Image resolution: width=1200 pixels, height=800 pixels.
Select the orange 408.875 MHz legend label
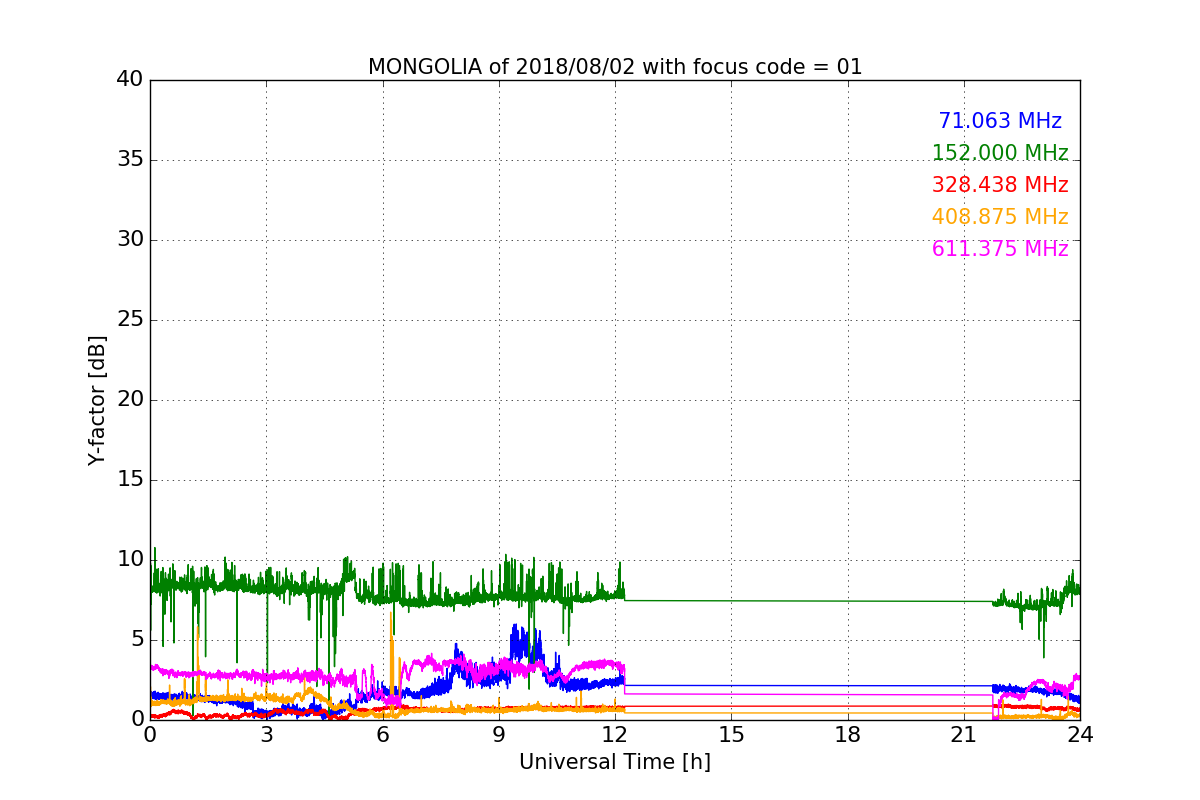(x=1000, y=217)
